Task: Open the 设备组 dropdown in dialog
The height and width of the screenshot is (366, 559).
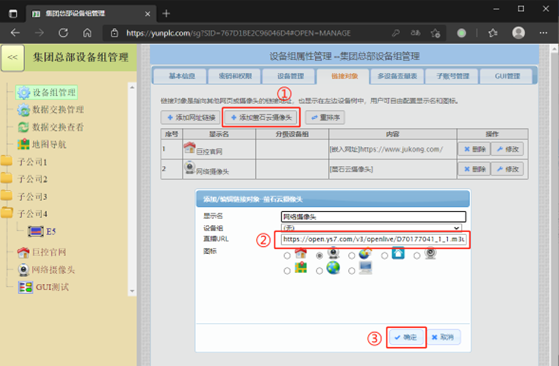Action: pyautogui.click(x=371, y=228)
